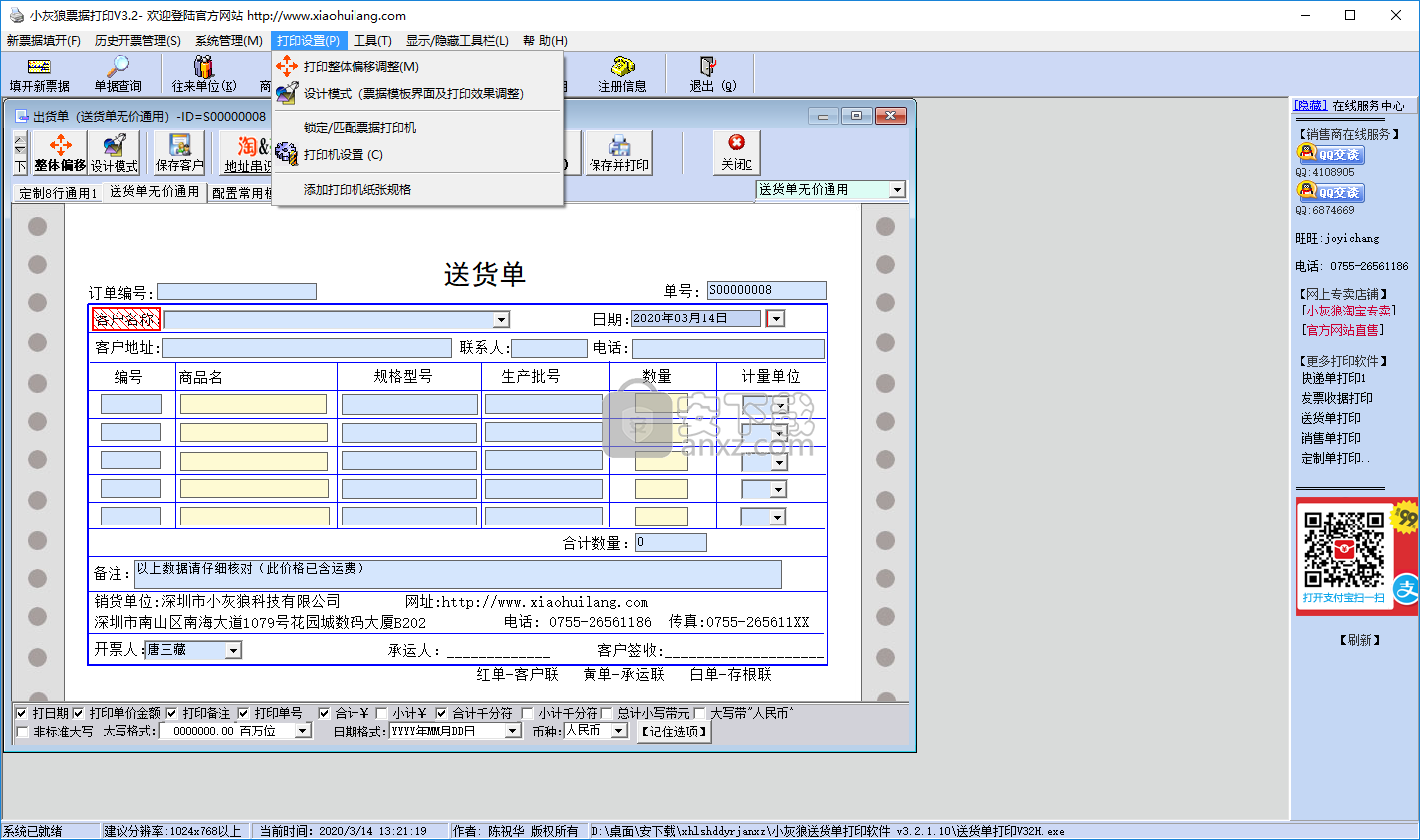Open 填开新票据 toolbar icon
This screenshot has height=840, width=1420.
(x=40, y=75)
